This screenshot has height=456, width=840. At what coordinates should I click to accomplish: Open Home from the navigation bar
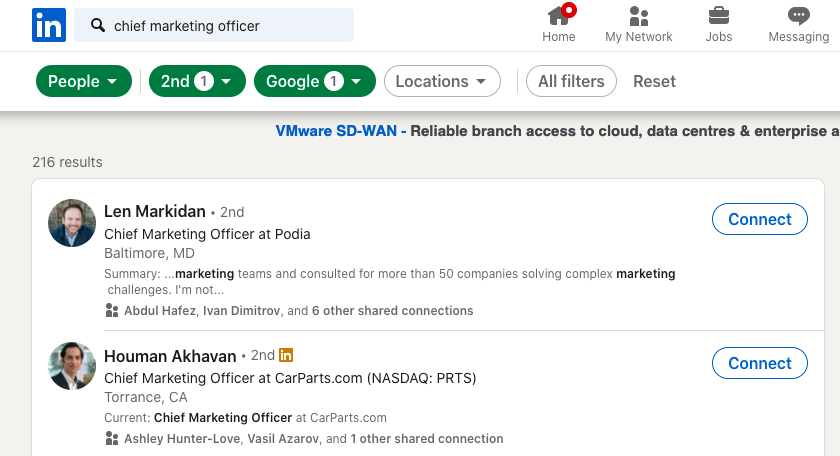point(559,17)
